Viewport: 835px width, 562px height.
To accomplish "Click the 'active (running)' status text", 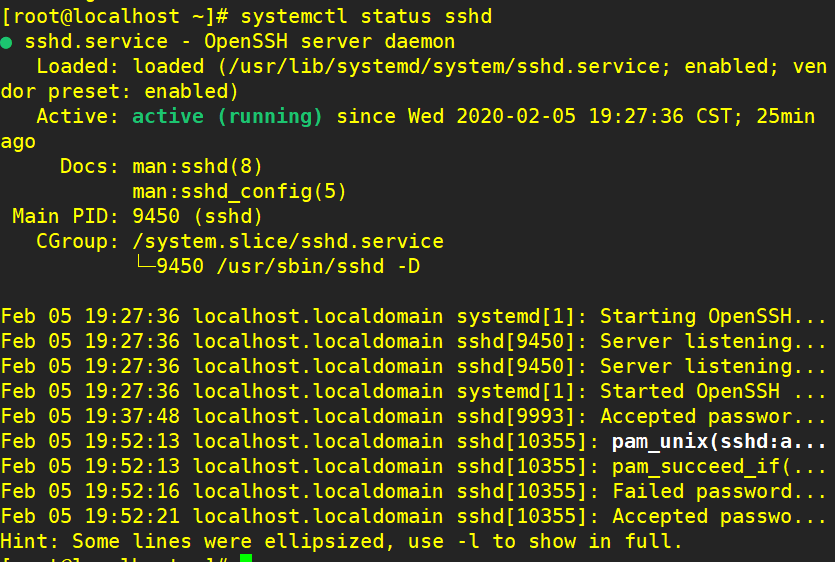I will pos(228,116).
